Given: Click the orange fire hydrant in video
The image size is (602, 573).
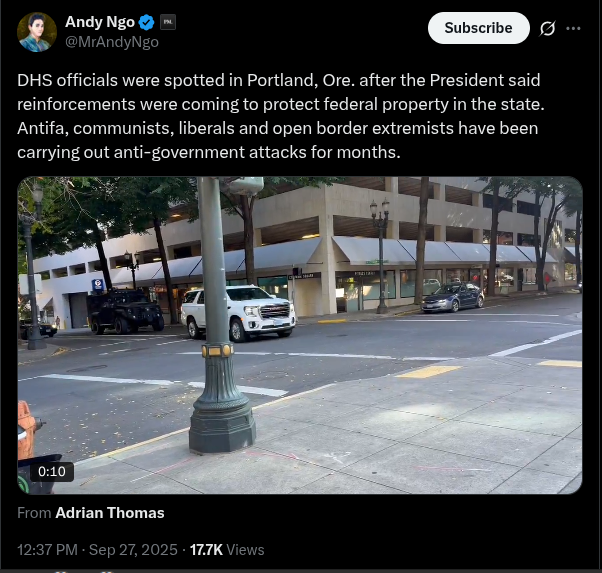Looking at the screenshot, I should [x=27, y=429].
